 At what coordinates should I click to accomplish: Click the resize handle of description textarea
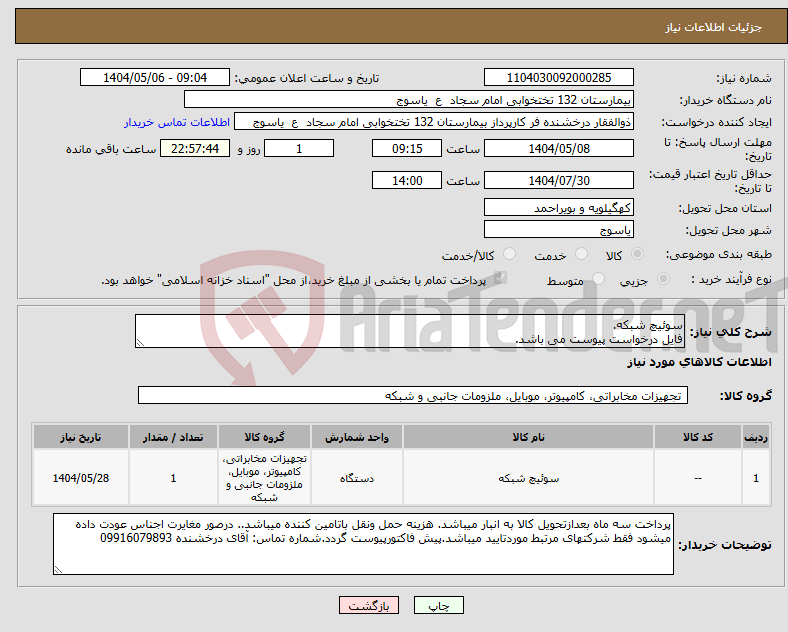(140, 343)
